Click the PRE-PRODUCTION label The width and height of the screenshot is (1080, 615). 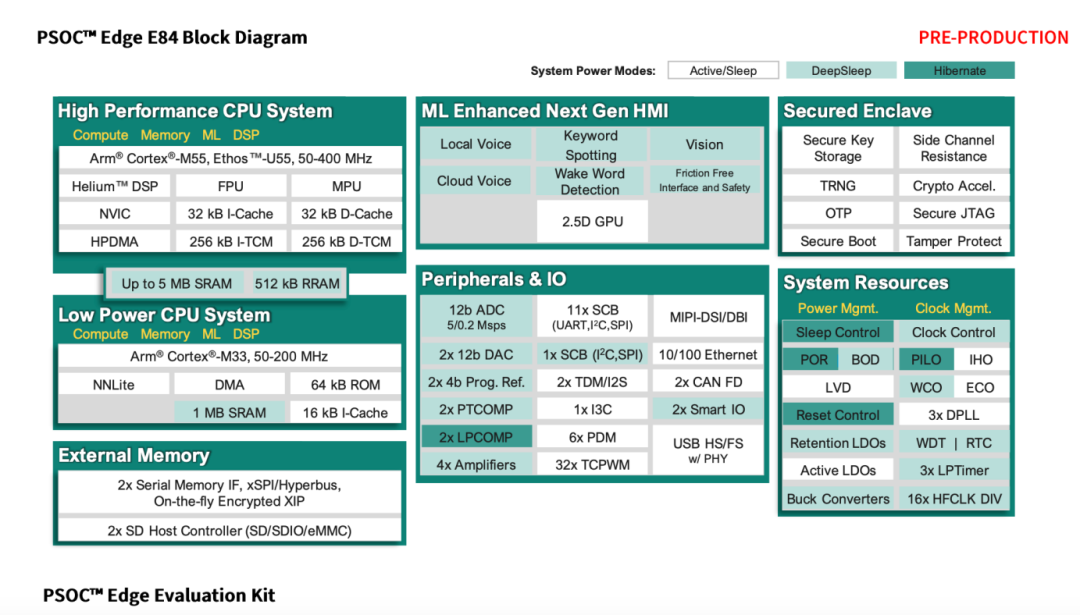(993, 38)
